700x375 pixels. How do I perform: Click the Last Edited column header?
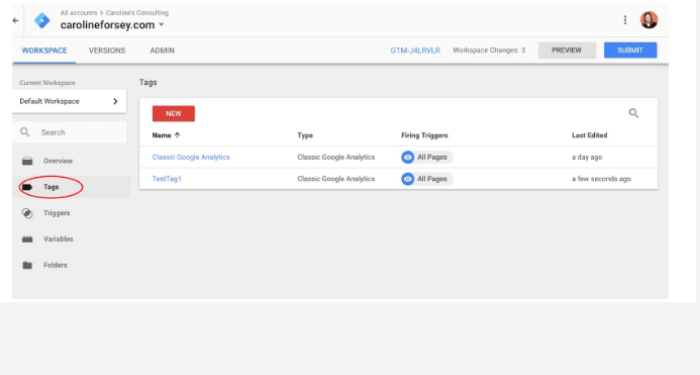[x=589, y=135]
